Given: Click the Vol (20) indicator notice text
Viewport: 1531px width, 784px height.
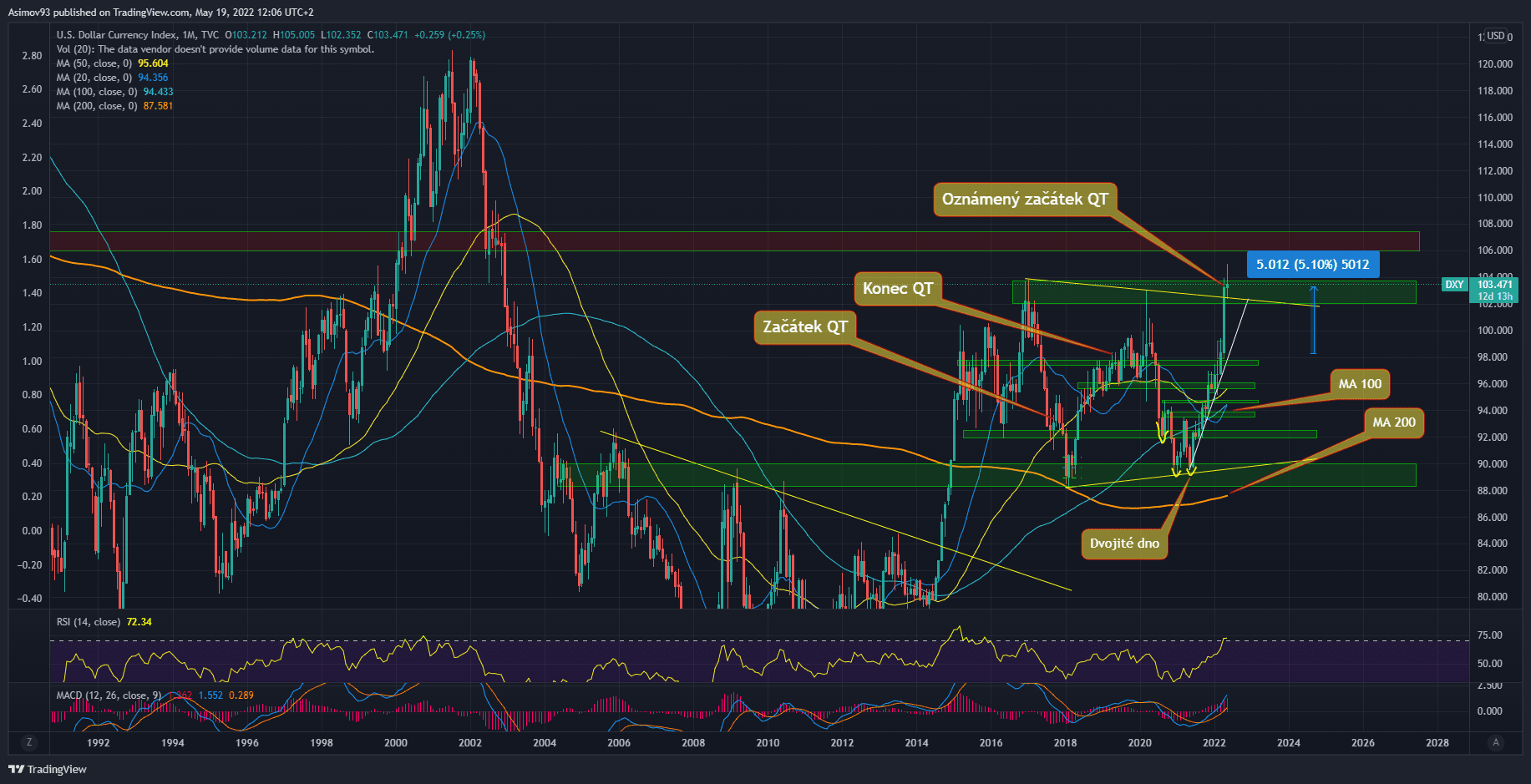Looking at the screenshot, I should click(x=215, y=49).
